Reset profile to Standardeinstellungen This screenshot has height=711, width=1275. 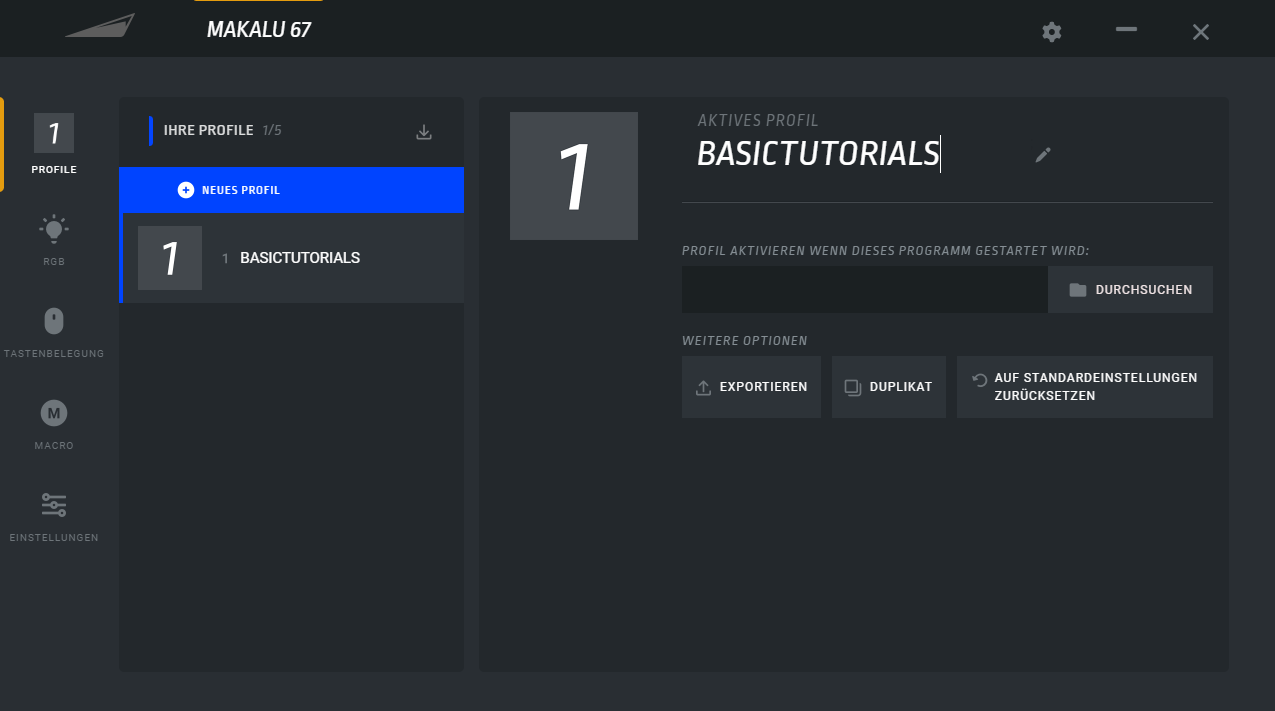(x=1084, y=387)
